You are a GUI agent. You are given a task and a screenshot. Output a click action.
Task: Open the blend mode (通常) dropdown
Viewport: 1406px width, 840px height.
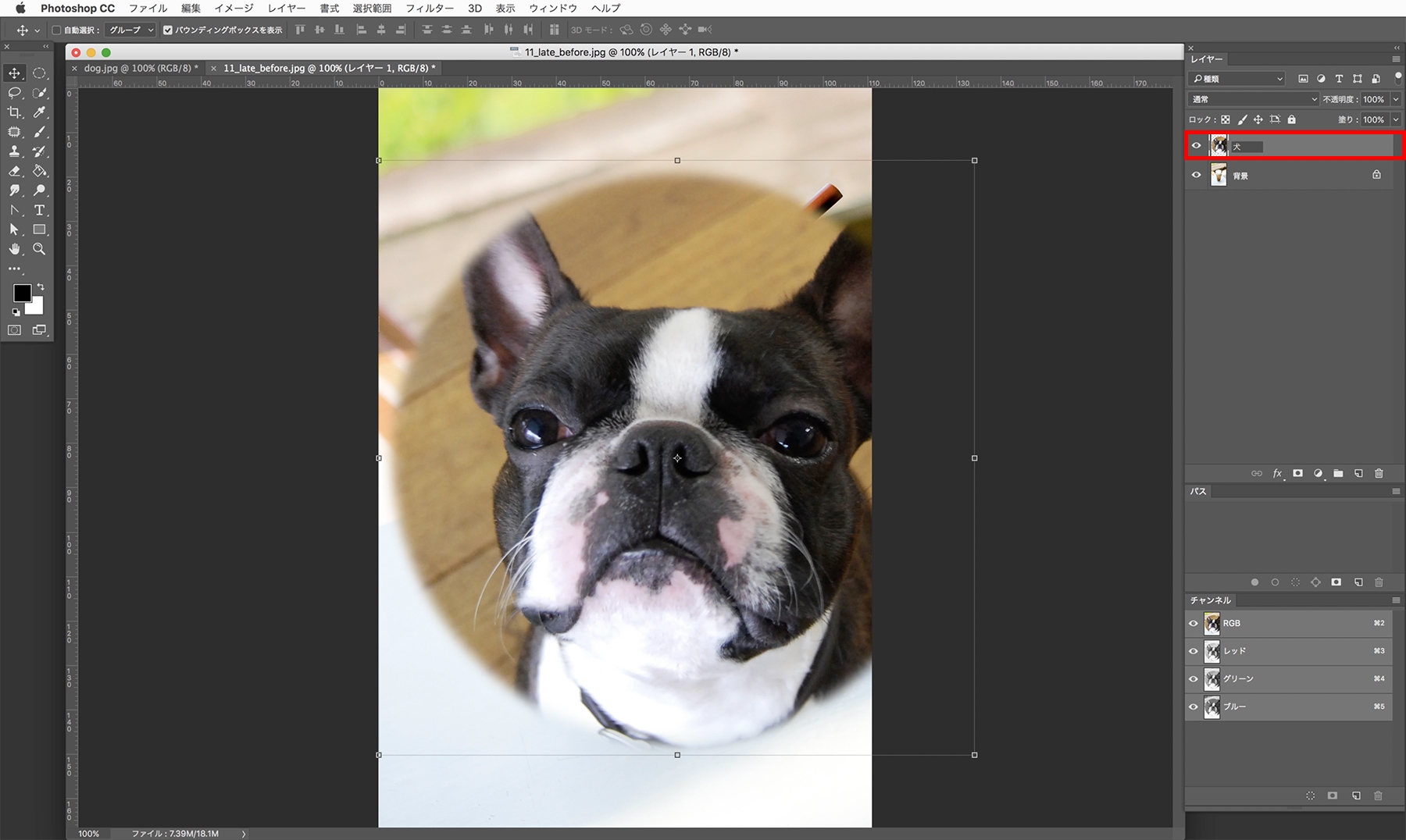tap(1254, 99)
